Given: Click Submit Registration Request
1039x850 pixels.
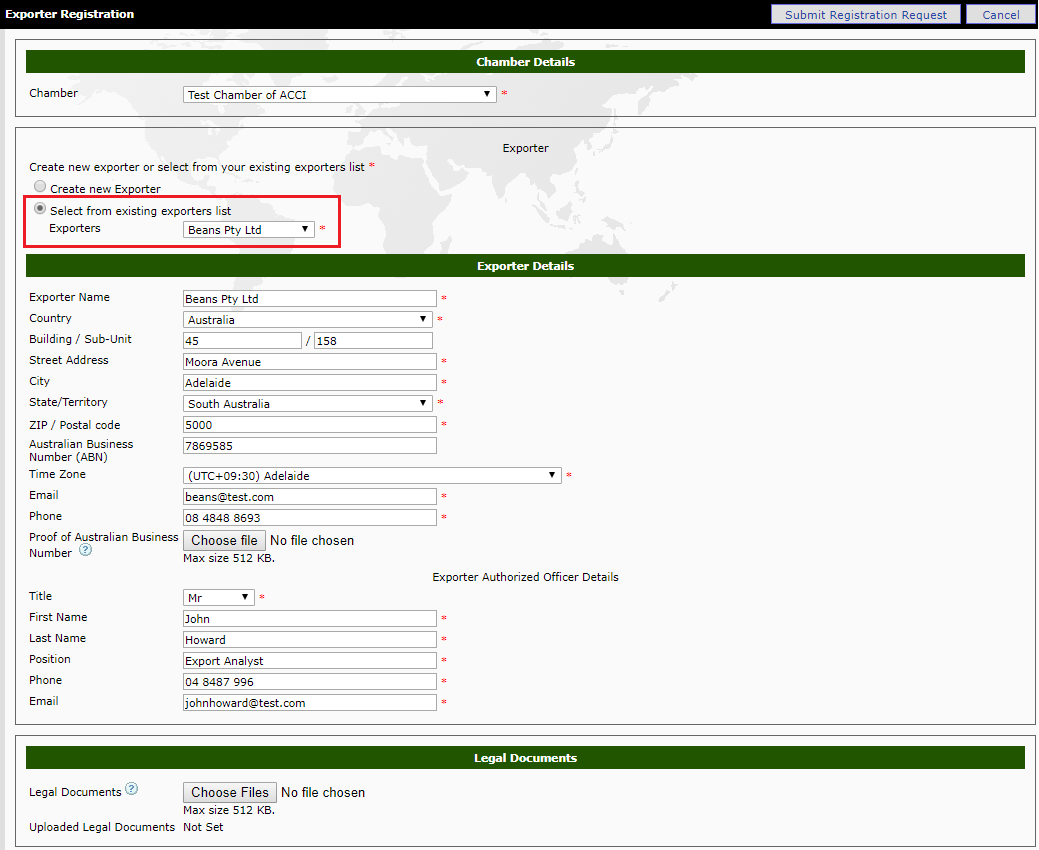Looking at the screenshot, I should [x=864, y=14].
